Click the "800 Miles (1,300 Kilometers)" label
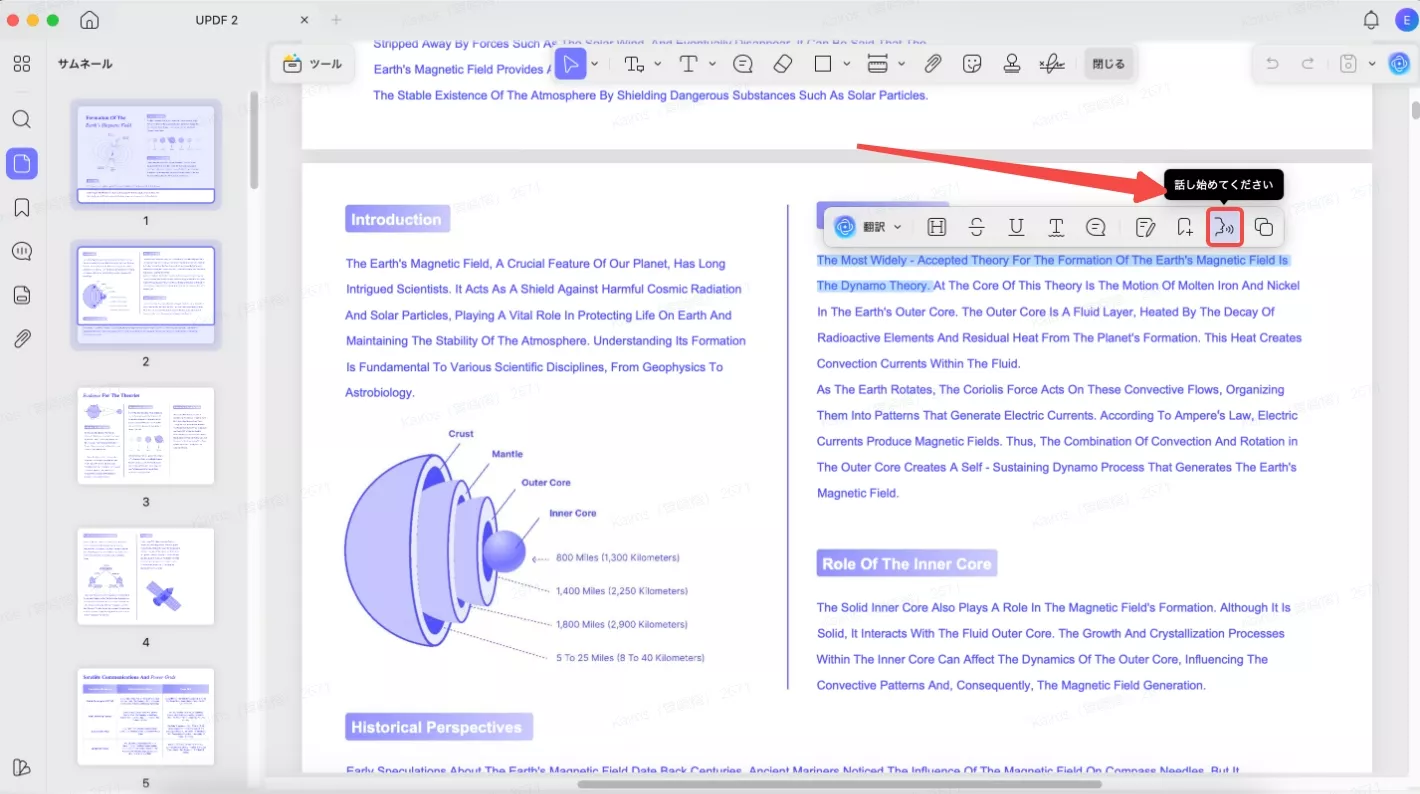The image size is (1420, 794). (618, 558)
